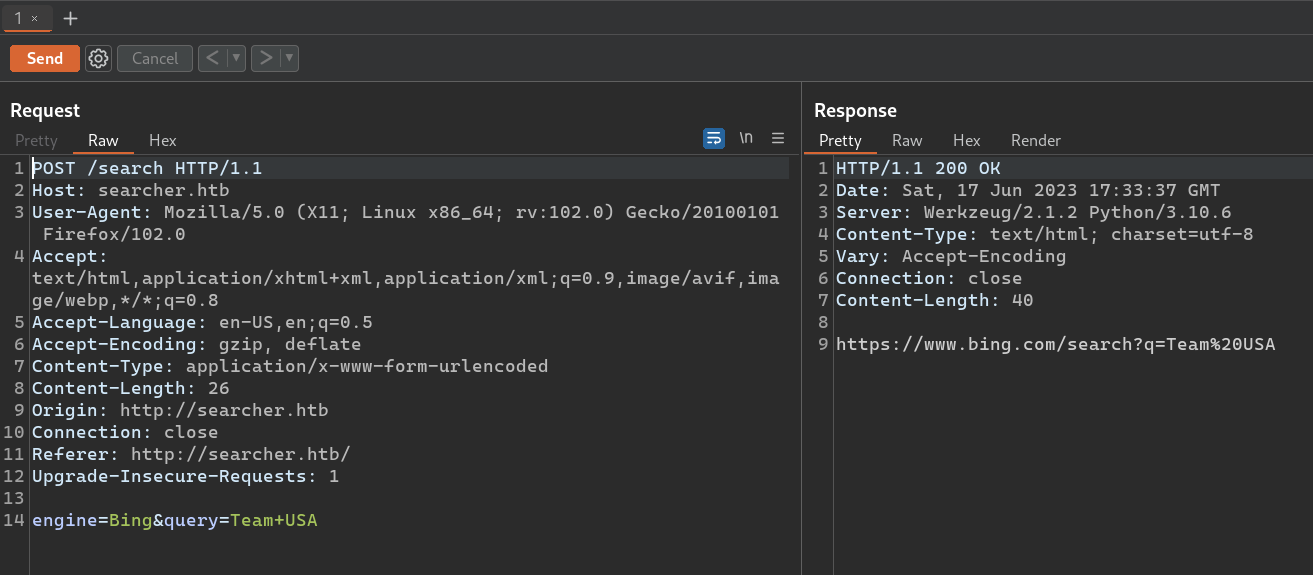Viewport: 1313px width, 575px height.
Task: Close Repeater tab 1
Action: click(x=34, y=19)
